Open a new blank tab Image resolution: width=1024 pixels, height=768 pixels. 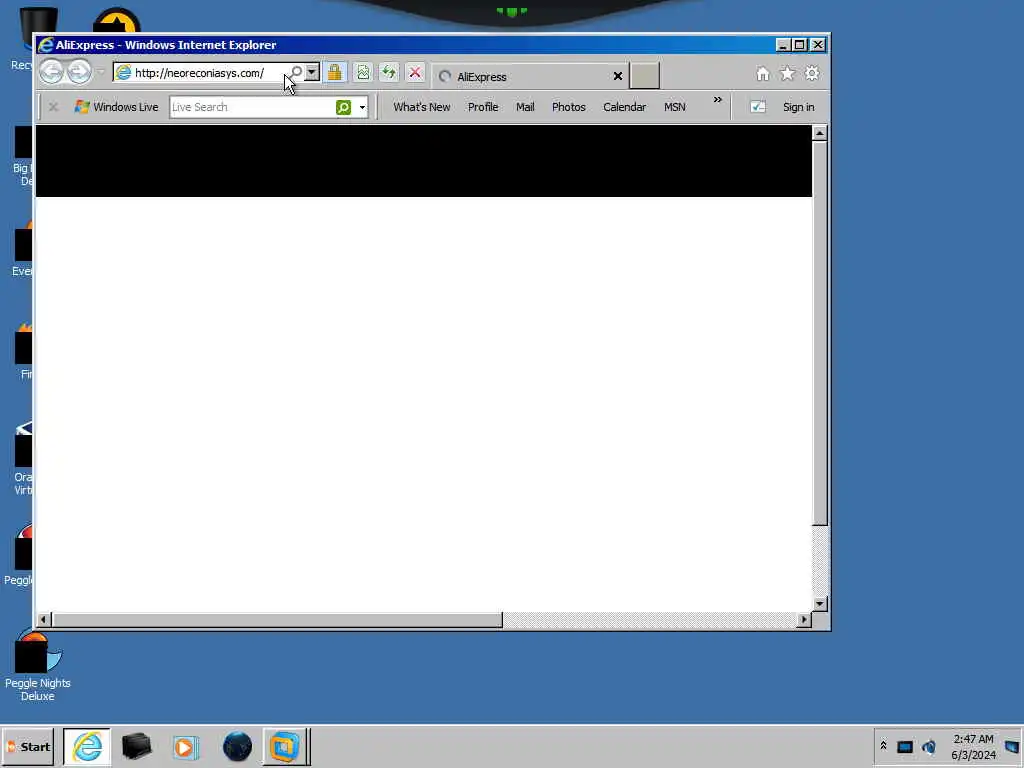[x=645, y=76]
